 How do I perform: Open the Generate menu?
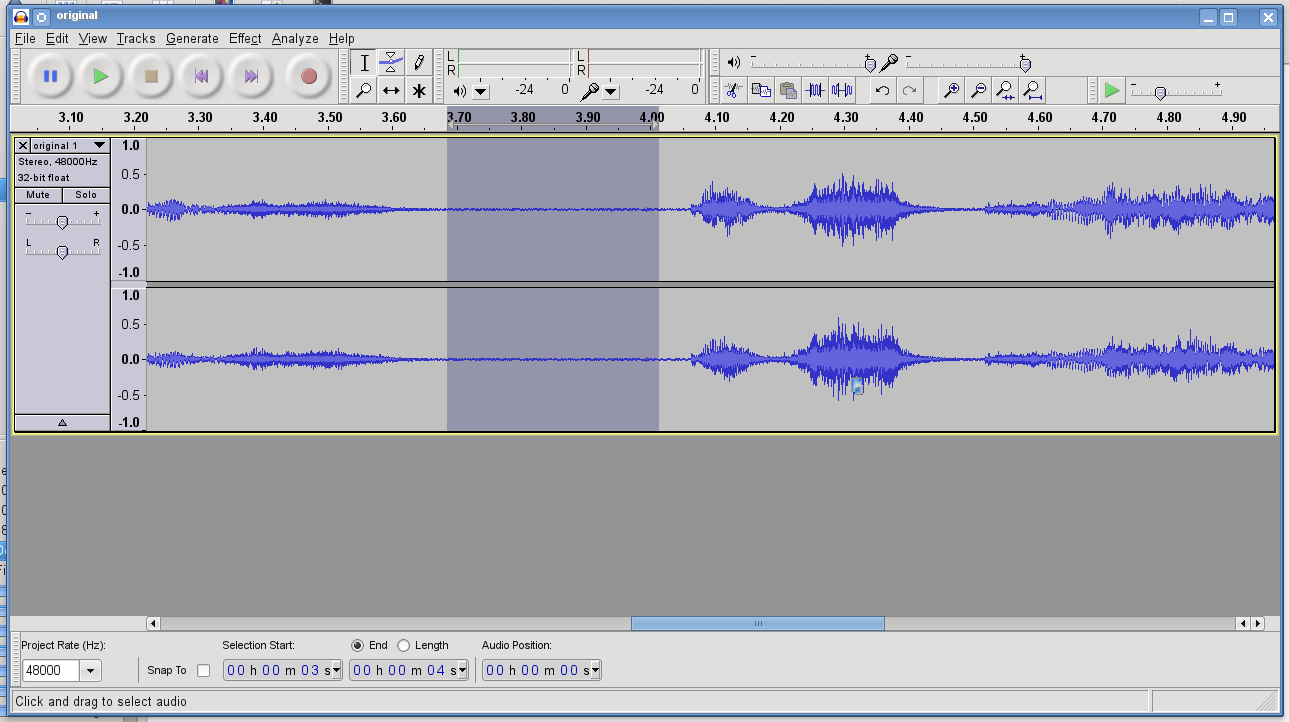(192, 39)
